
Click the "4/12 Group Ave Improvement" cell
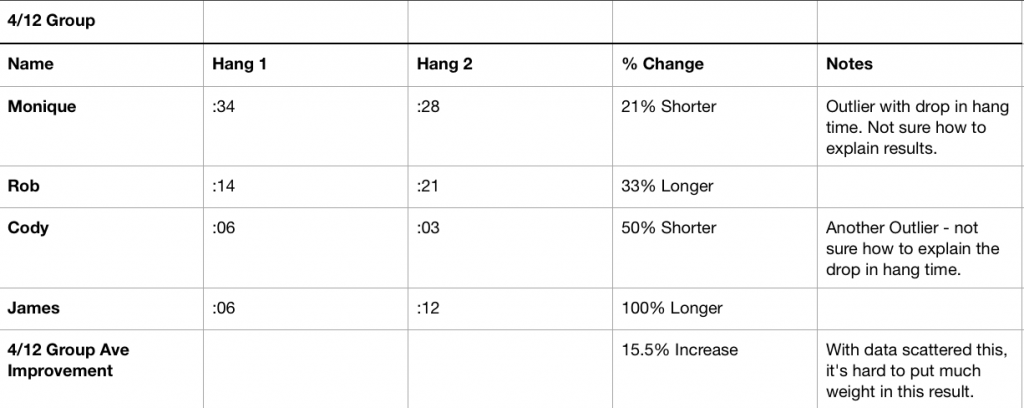coord(69,360)
